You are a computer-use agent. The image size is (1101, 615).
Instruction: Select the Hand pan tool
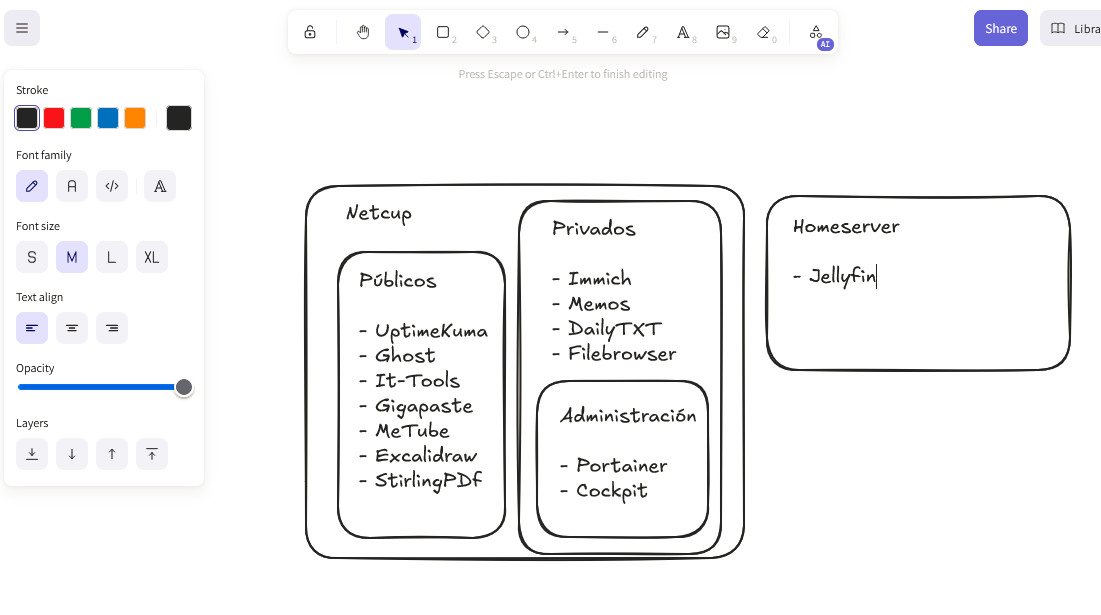click(x=363, y=32)
